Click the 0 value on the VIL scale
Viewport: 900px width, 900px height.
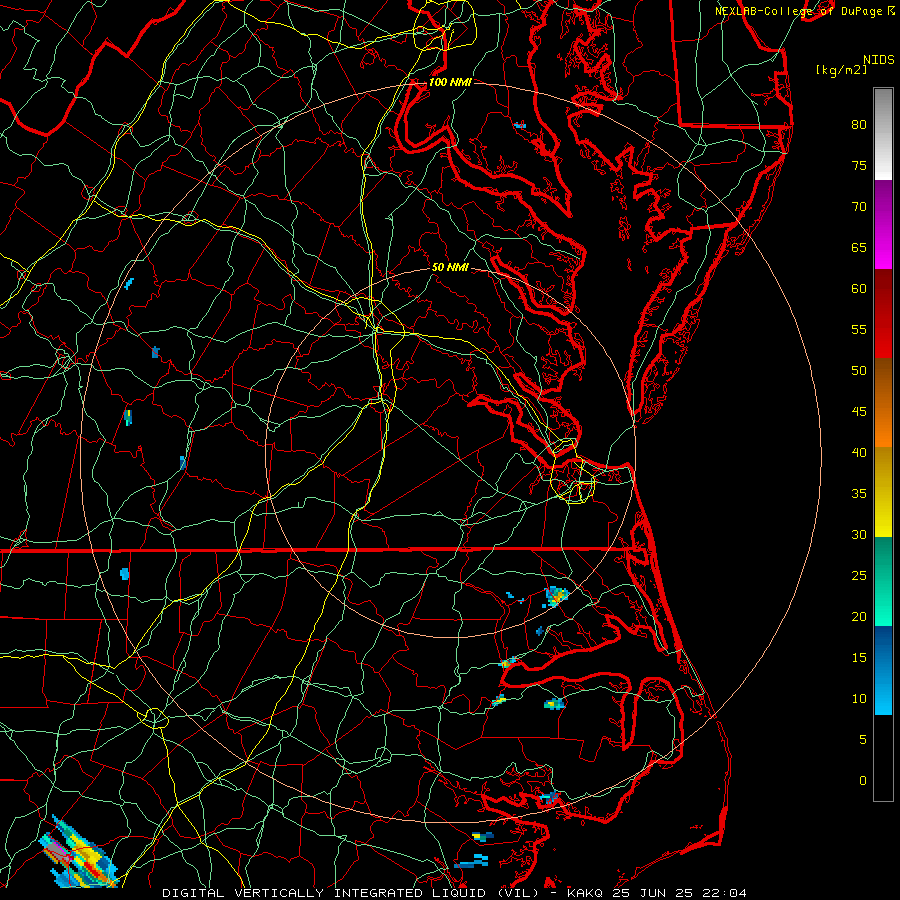coord(863,781)
